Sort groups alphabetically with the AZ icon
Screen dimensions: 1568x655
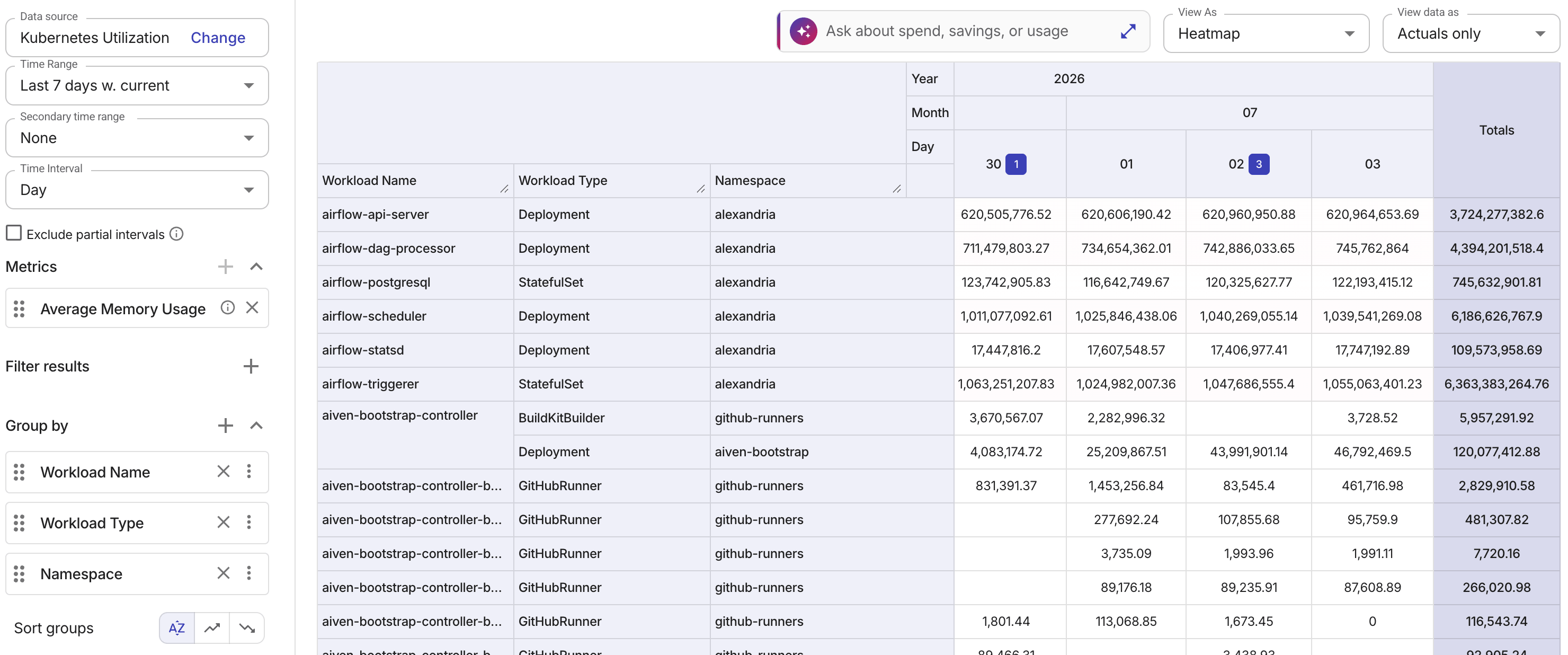176,627
